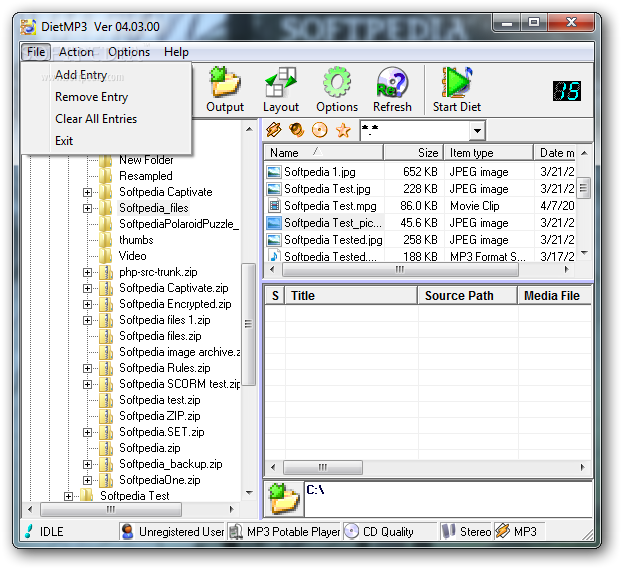This screenshot has height=569, width=622.
Task: Select the Resampled folder in tree
Action: click(x=146, y=176)
